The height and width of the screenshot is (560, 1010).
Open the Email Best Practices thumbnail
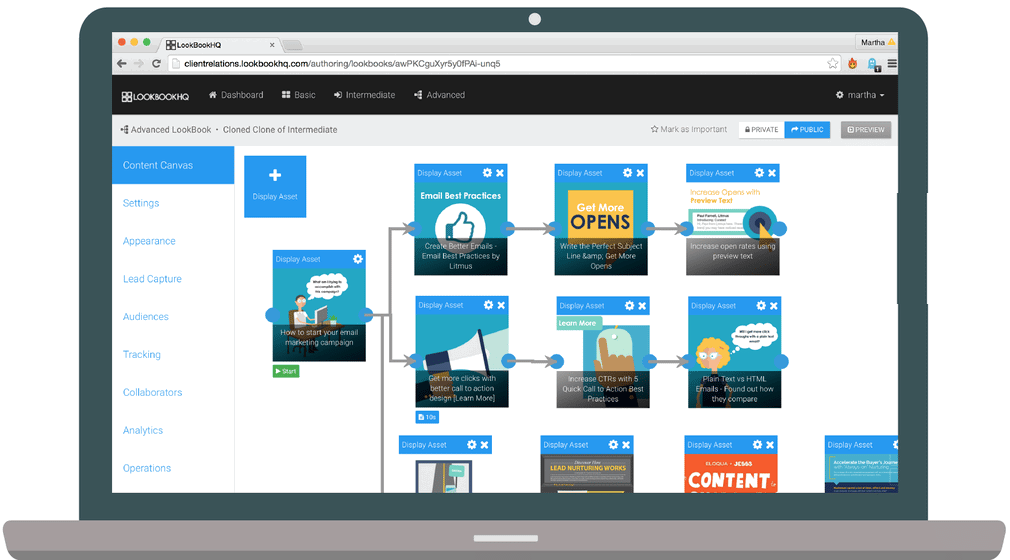tap(461, 229)
